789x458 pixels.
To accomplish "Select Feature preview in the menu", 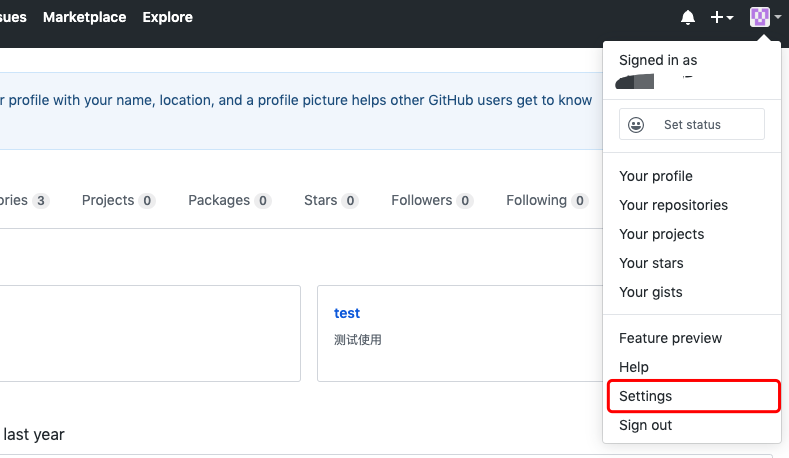I will pos(670,338).
